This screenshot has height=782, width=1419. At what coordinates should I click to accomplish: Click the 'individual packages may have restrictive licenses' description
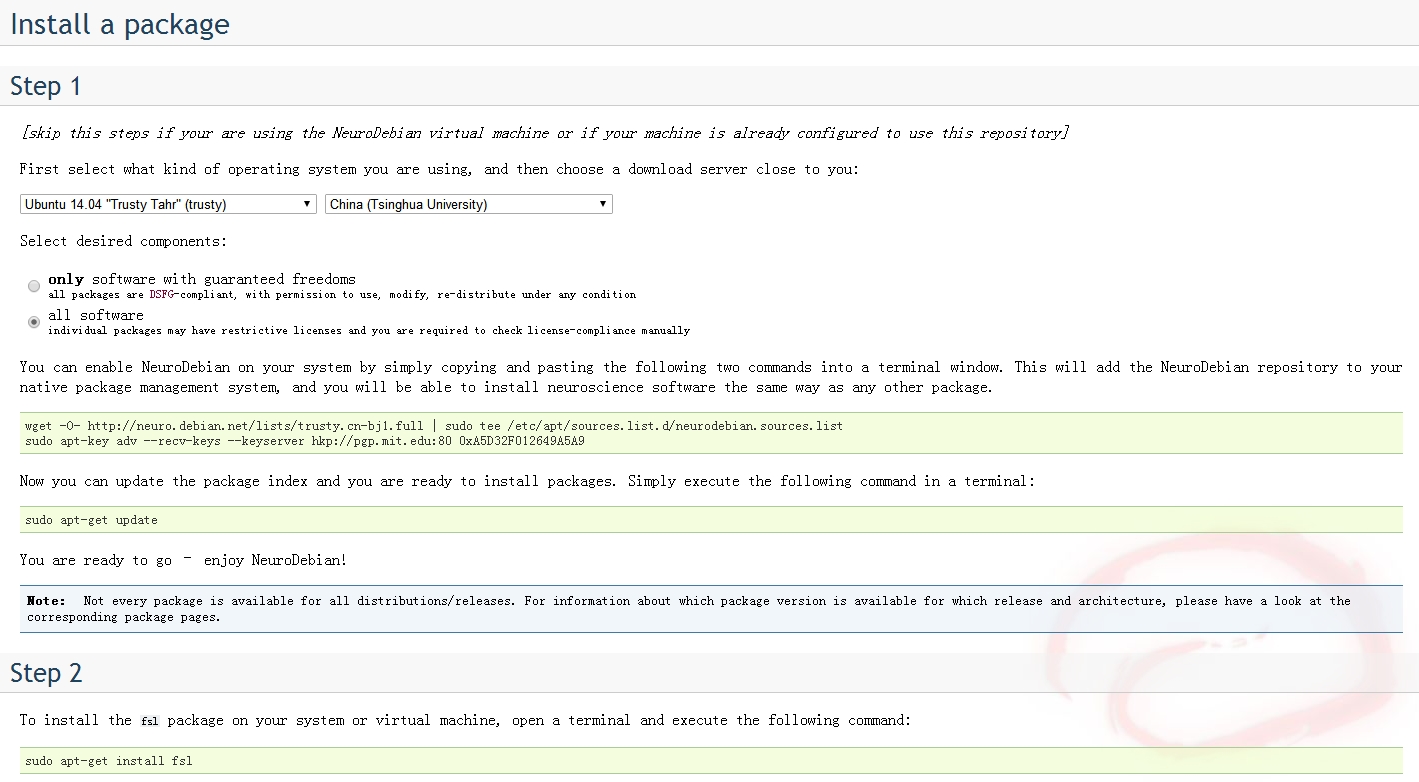[369, 331]
